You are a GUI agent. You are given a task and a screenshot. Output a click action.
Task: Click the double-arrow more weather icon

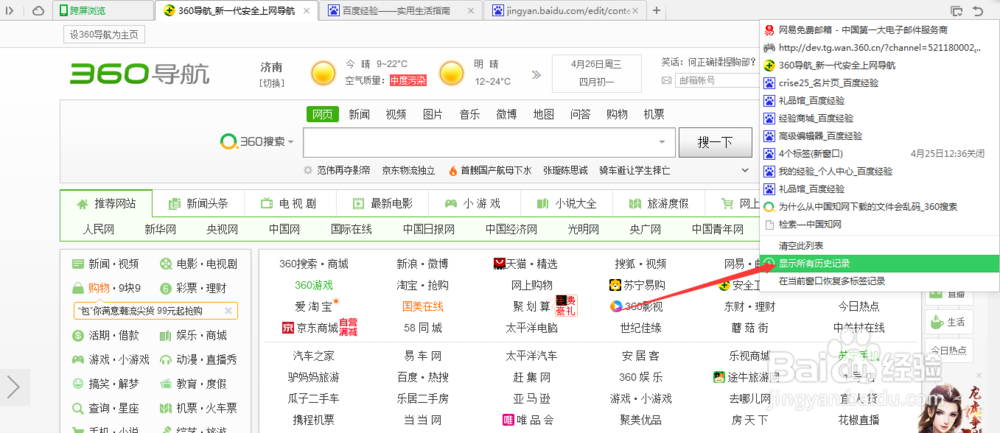[536, 75]
